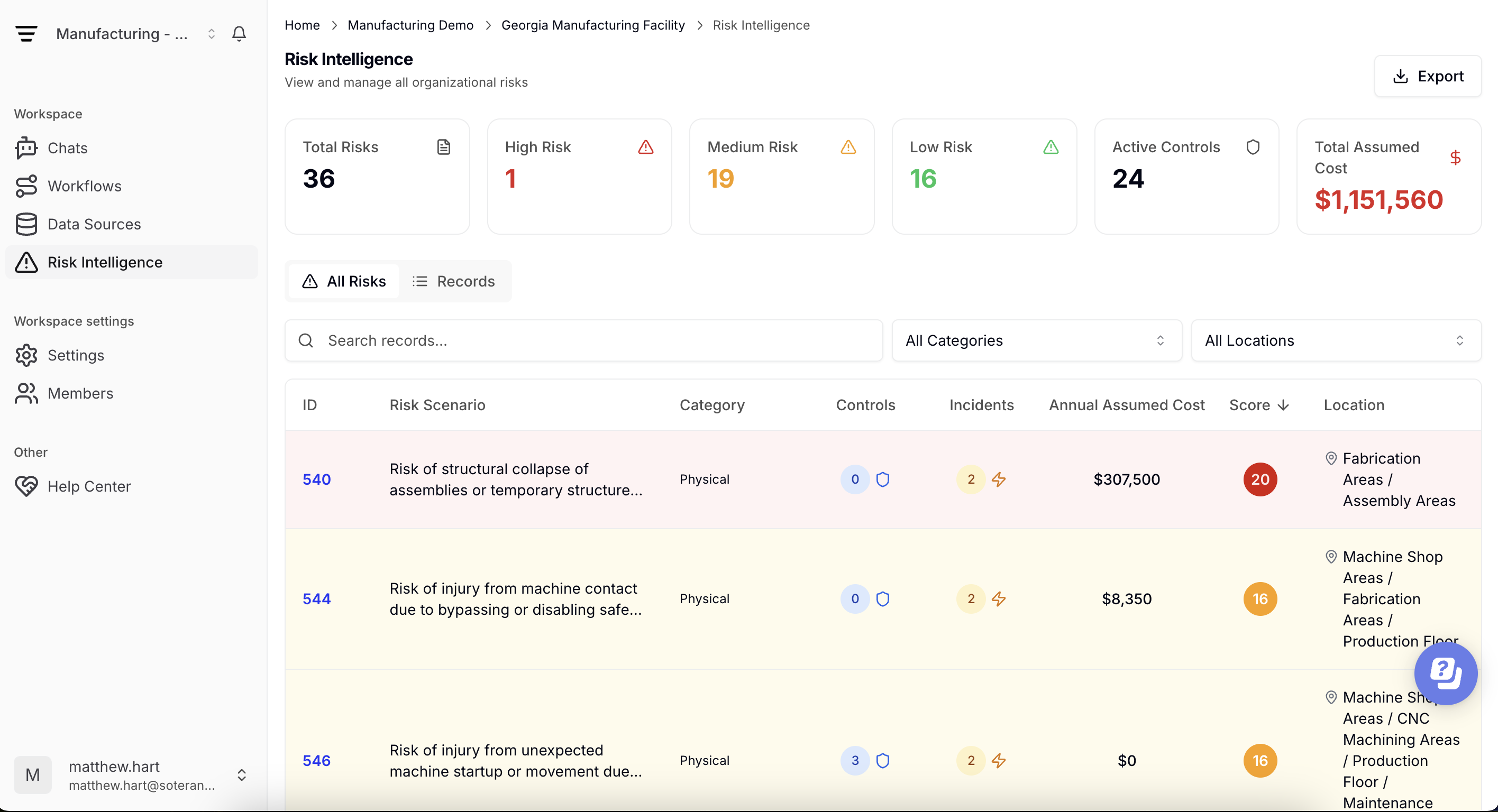The width and height of the screenshot is (1498, 812).
Task: Click incidents lightning icon in row 546
Action: point(999,761)
